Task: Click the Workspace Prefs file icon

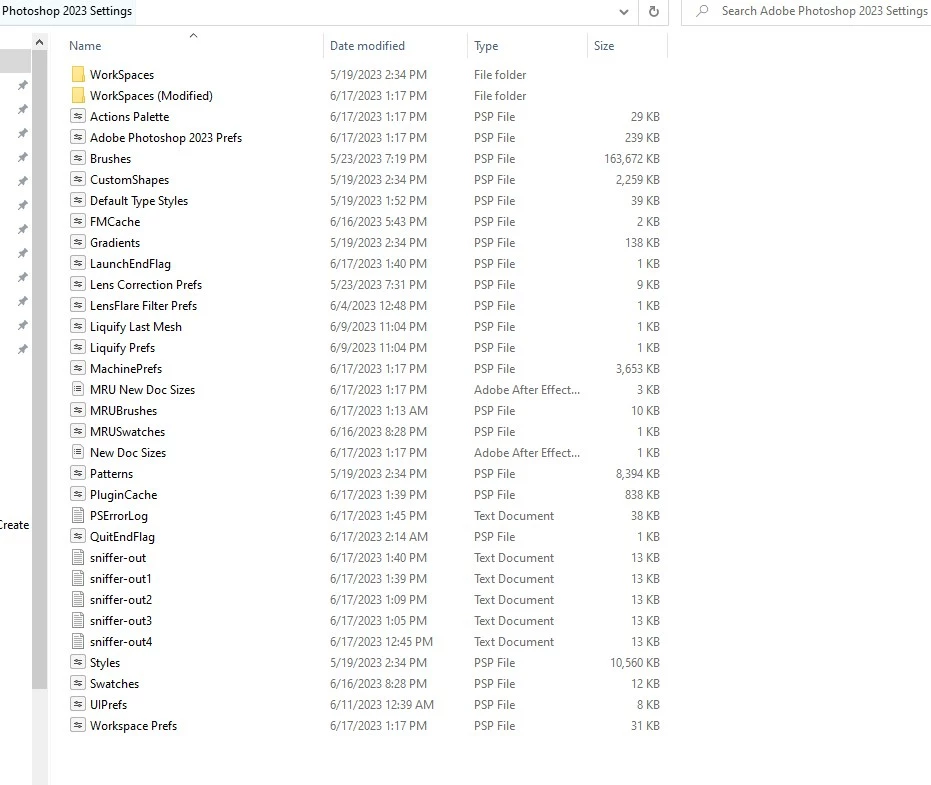Action: (x=78, y=725)
